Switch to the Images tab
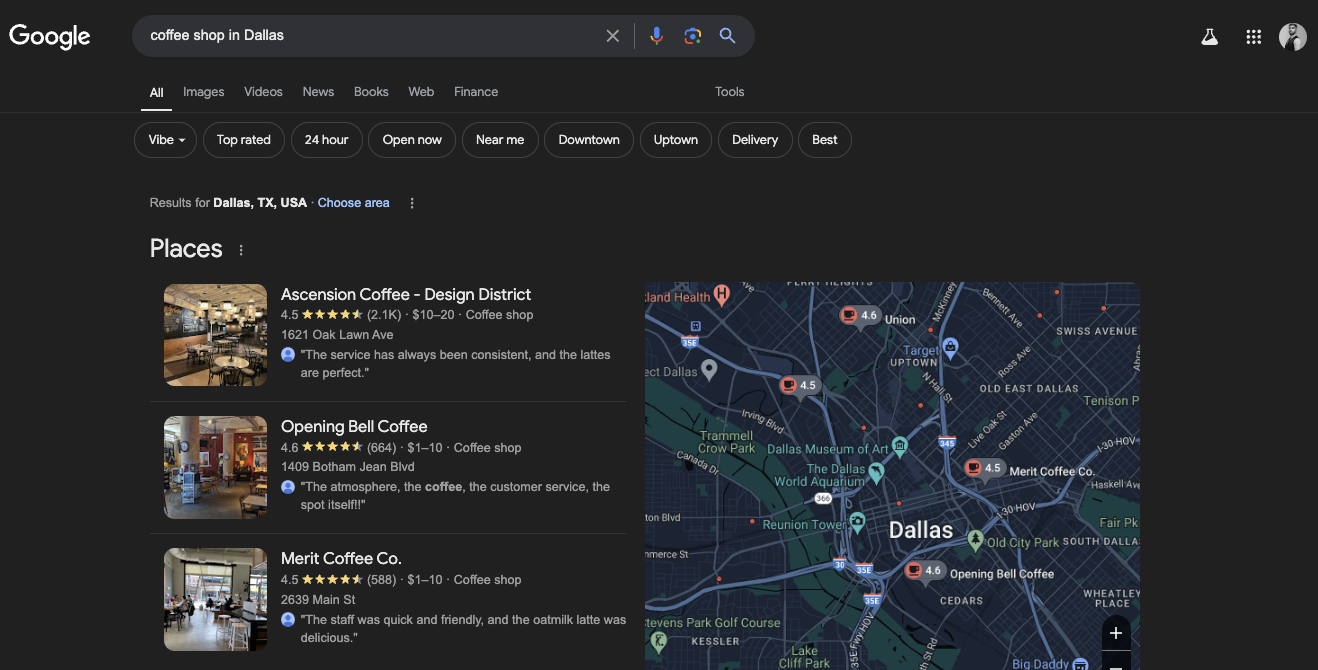1318x670 pixels. tap(203, 92)
